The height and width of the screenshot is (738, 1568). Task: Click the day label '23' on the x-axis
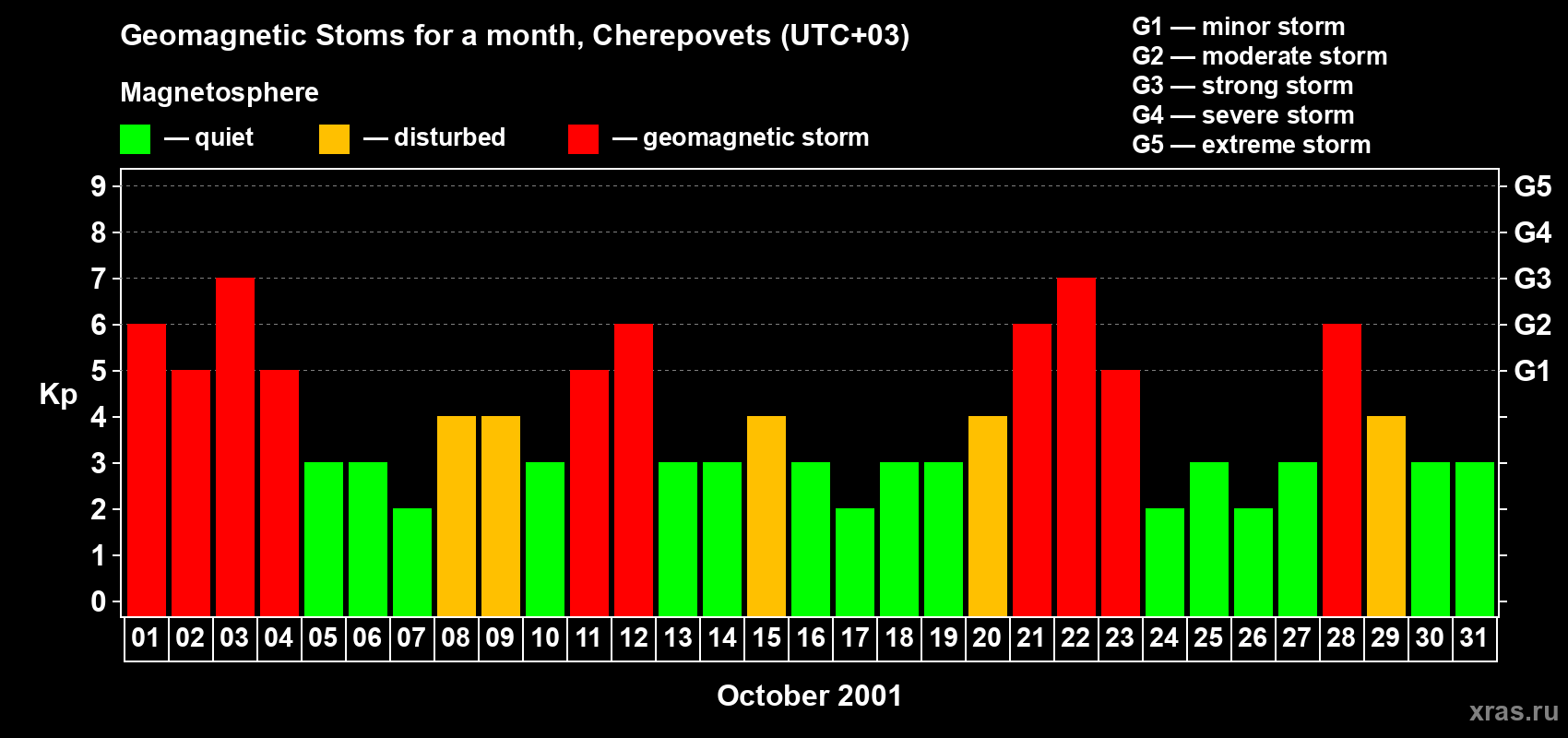[x=1120, y=638]
